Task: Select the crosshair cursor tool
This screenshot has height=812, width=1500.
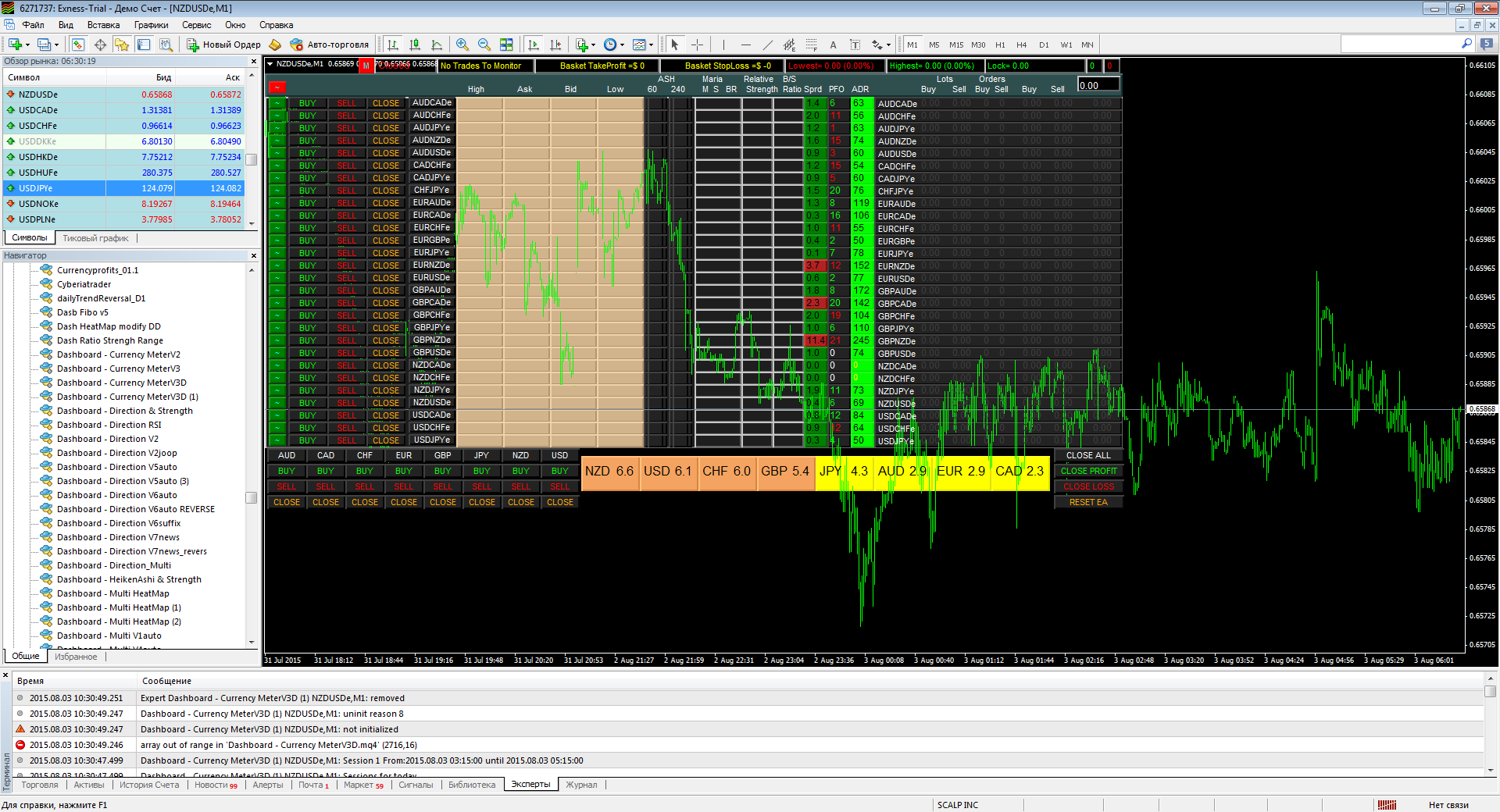Action: [x=698, y=45]
